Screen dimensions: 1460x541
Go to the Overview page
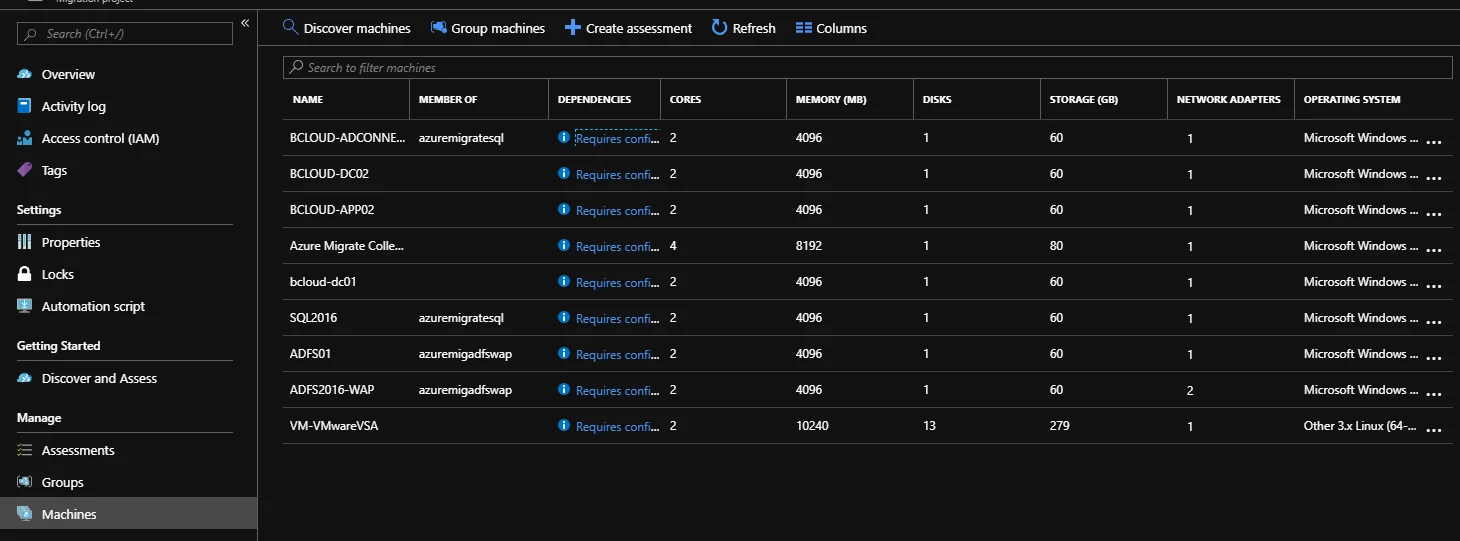(68, 74)
